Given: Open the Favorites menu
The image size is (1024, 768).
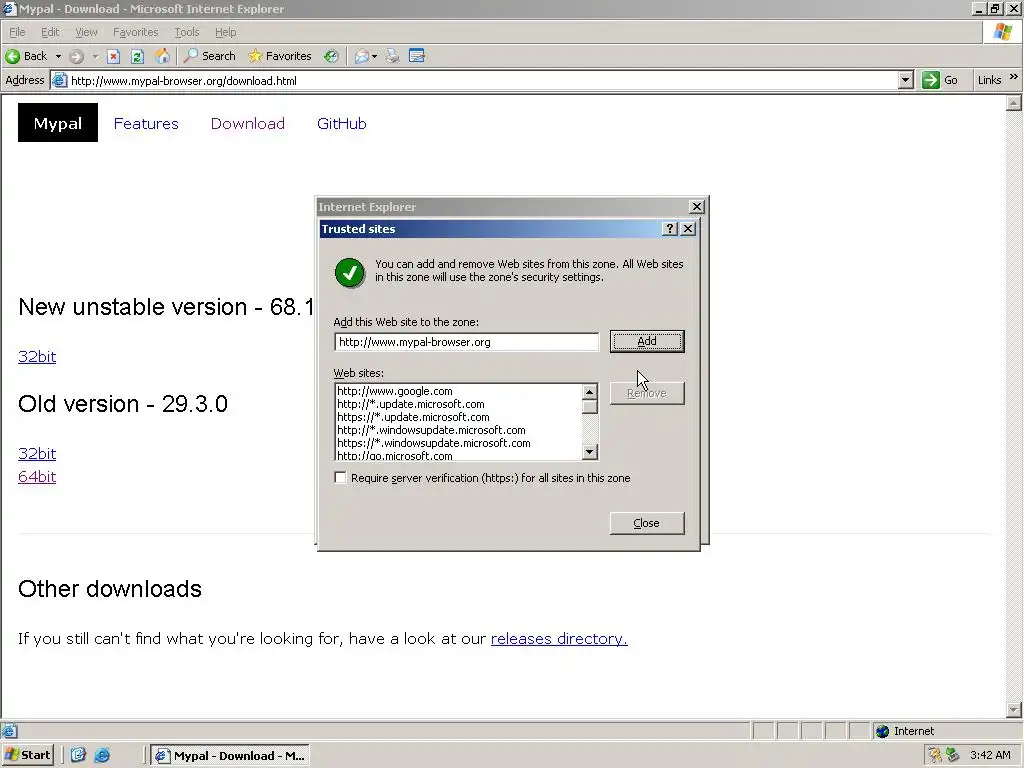Looking at the screenshot, I should (x=135, y=32).
